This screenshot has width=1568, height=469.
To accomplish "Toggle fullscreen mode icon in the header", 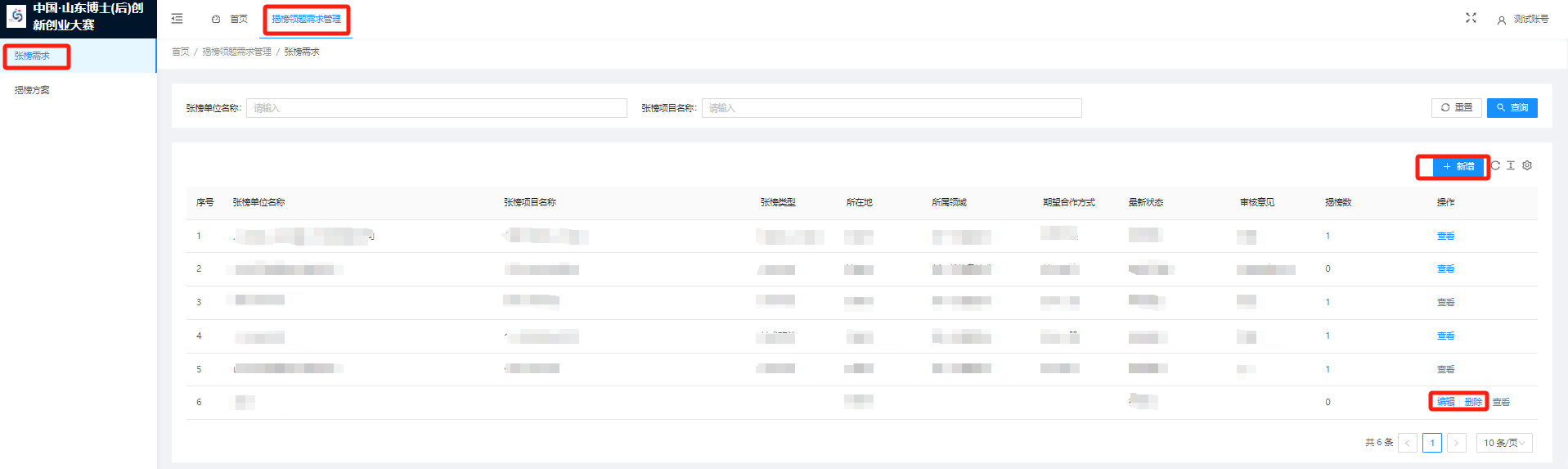I will click(x=1471, y=18).
